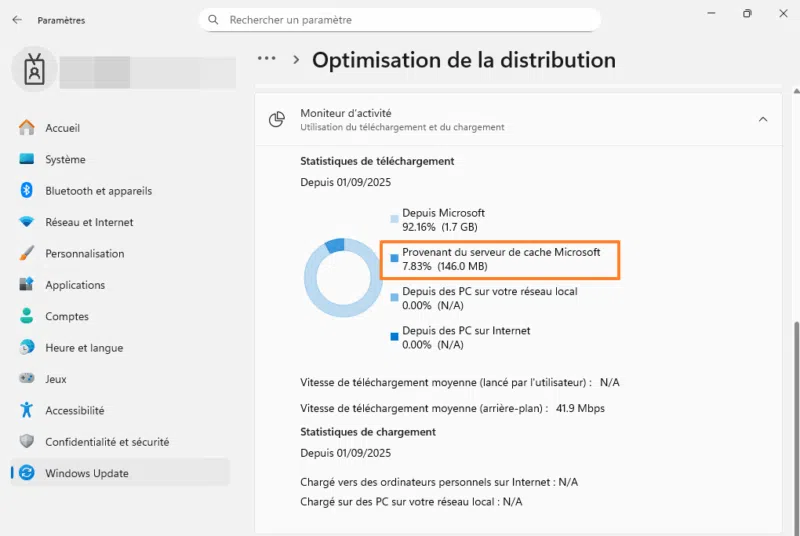Click the Moniteur d'activité pie chart icon
The height and width of the screenshot is (536, 800).
[277, 120]
